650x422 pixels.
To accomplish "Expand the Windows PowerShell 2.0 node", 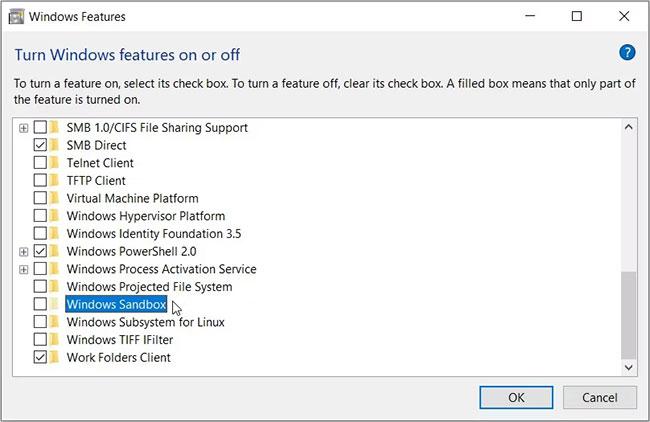I will click(x=24, y=251).
